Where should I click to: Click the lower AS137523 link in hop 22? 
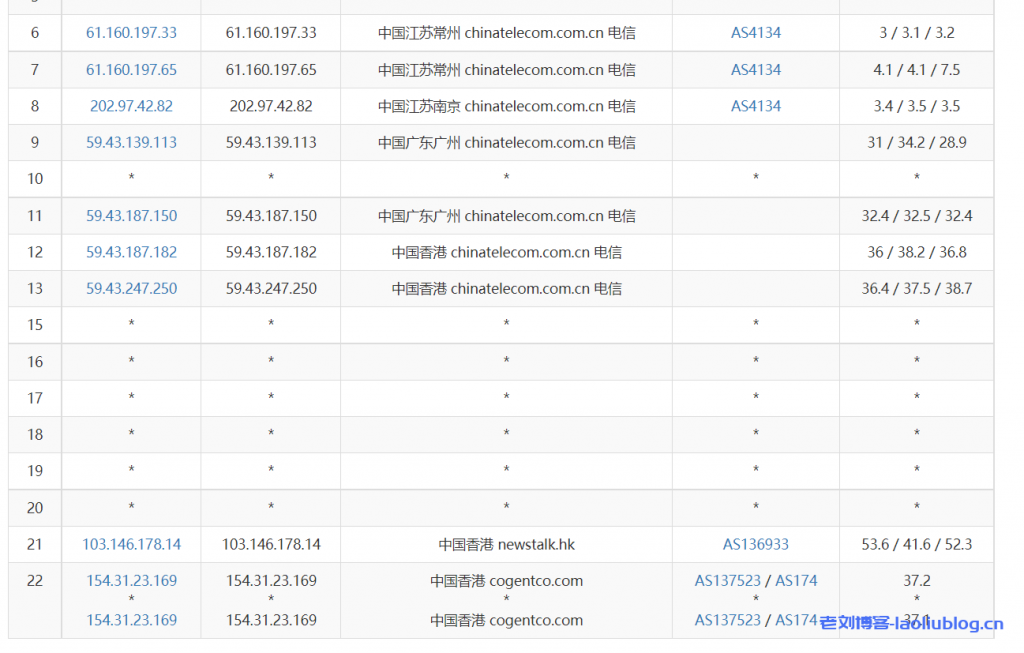(727, 620)
